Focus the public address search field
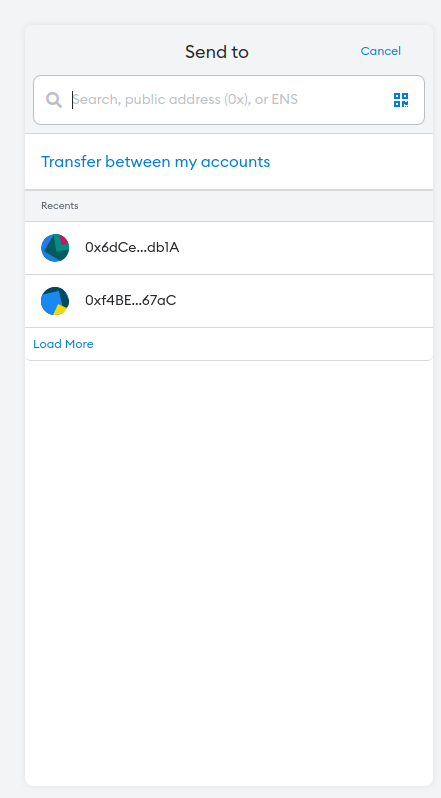This screenshot has height=798, width=441. 229,100
